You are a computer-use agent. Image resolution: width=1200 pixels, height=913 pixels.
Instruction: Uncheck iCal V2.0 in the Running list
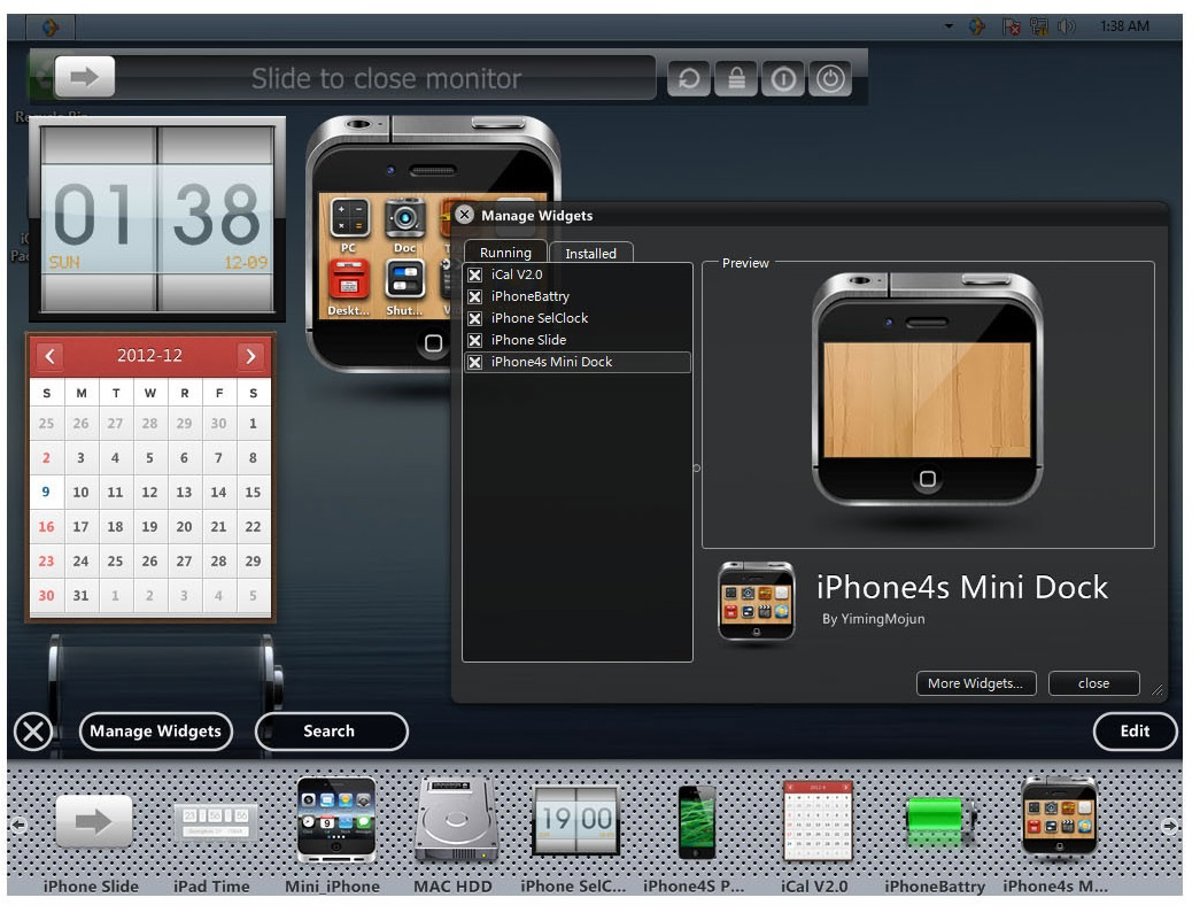coord(473,274)
